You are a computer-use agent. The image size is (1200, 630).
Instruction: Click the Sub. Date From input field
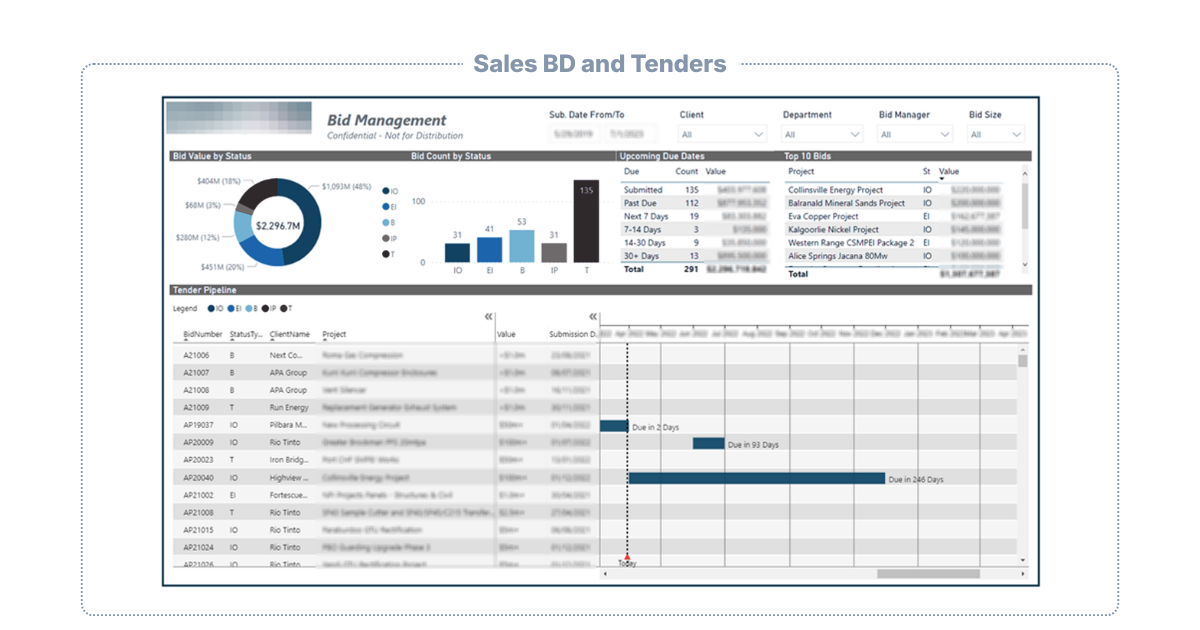click(x=572, y=134)
